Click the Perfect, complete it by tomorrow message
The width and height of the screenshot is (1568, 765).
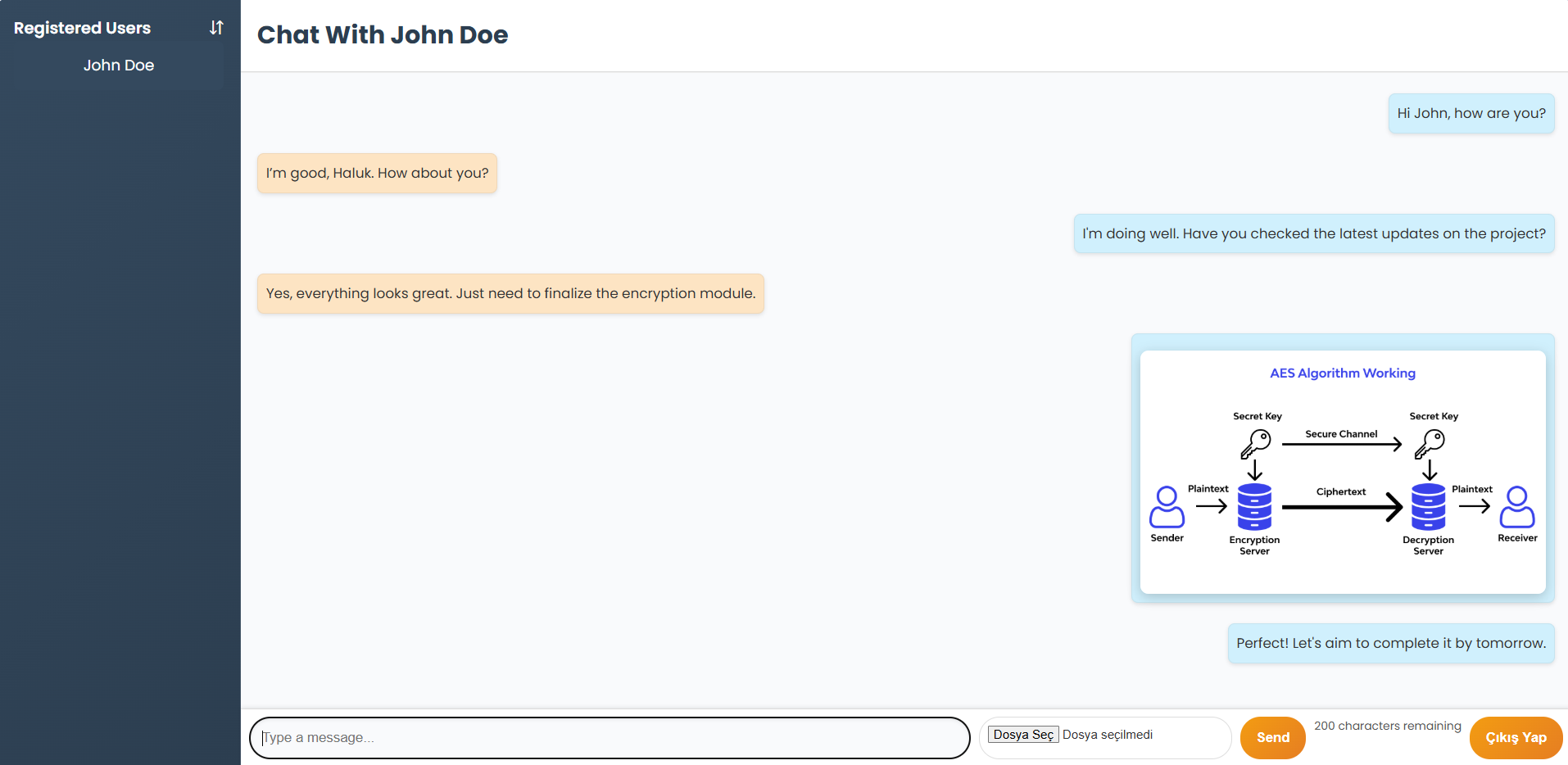(1390, 643)
